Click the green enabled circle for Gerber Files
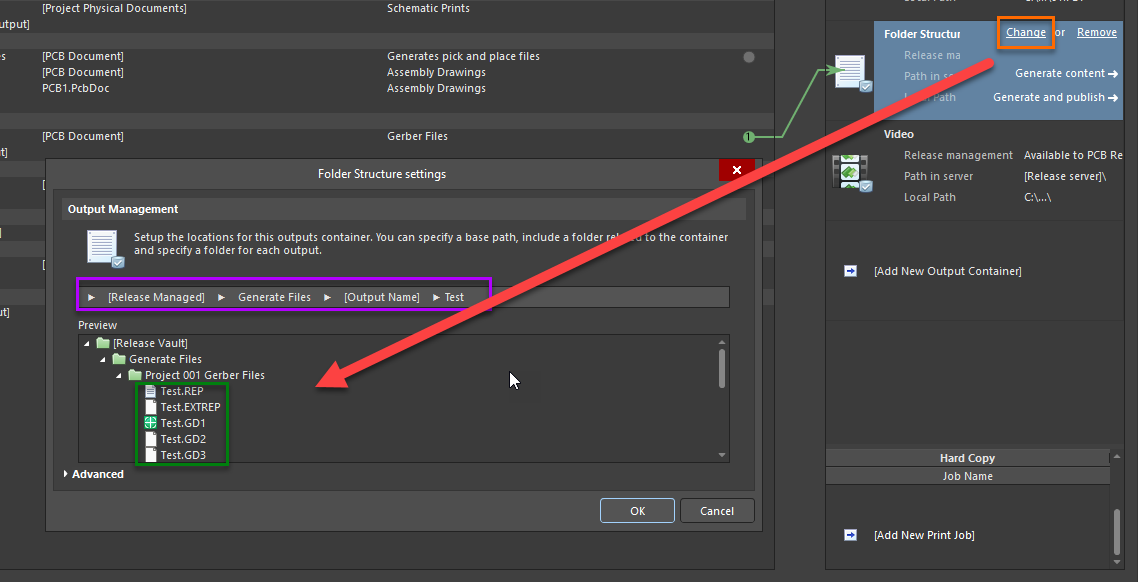The height and width of the screenshot is (582, 1138). point(749,136)
